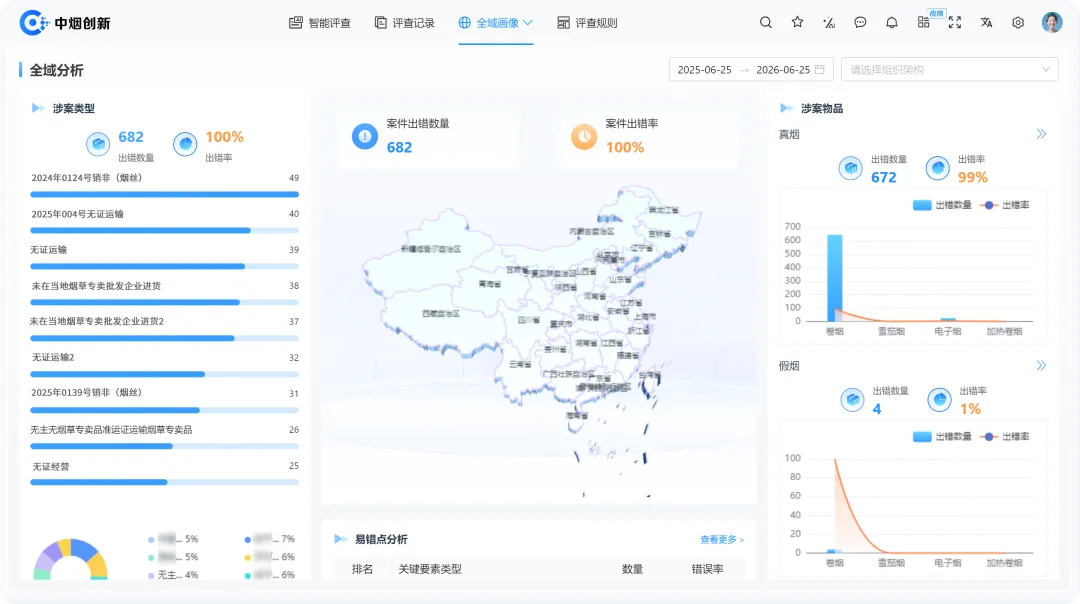
Task: Click the 真烟 出错数量 cube icon
Action: (851, 167)
